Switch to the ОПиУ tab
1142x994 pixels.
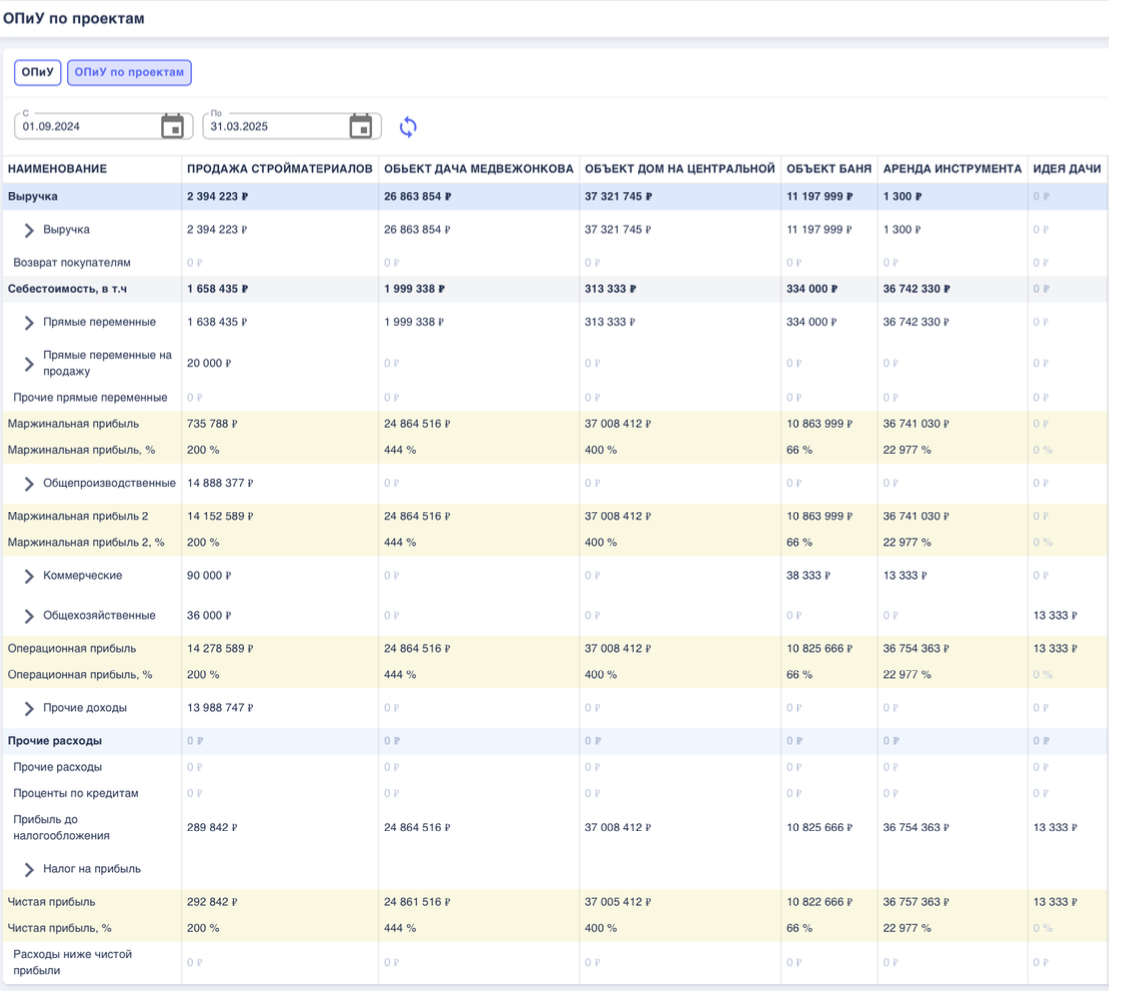(38, 73)
